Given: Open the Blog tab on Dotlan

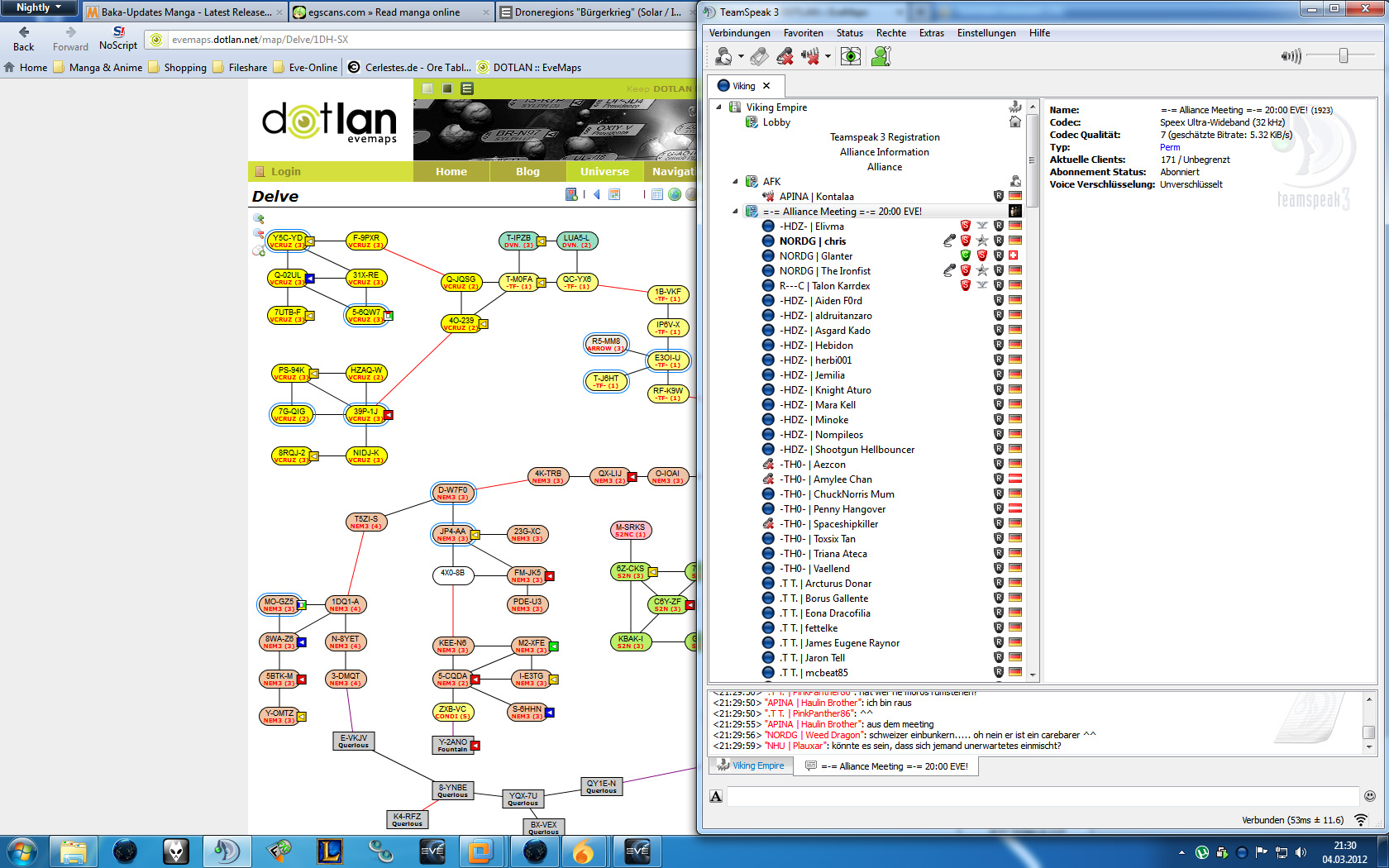Looking at the screenshot, I should tap(527, 172).
